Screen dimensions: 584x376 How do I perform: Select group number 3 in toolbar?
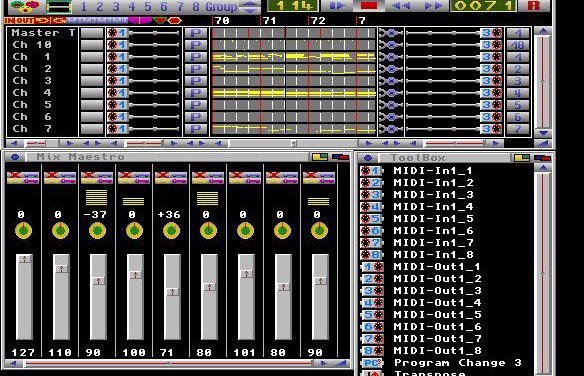coord(116,7)
